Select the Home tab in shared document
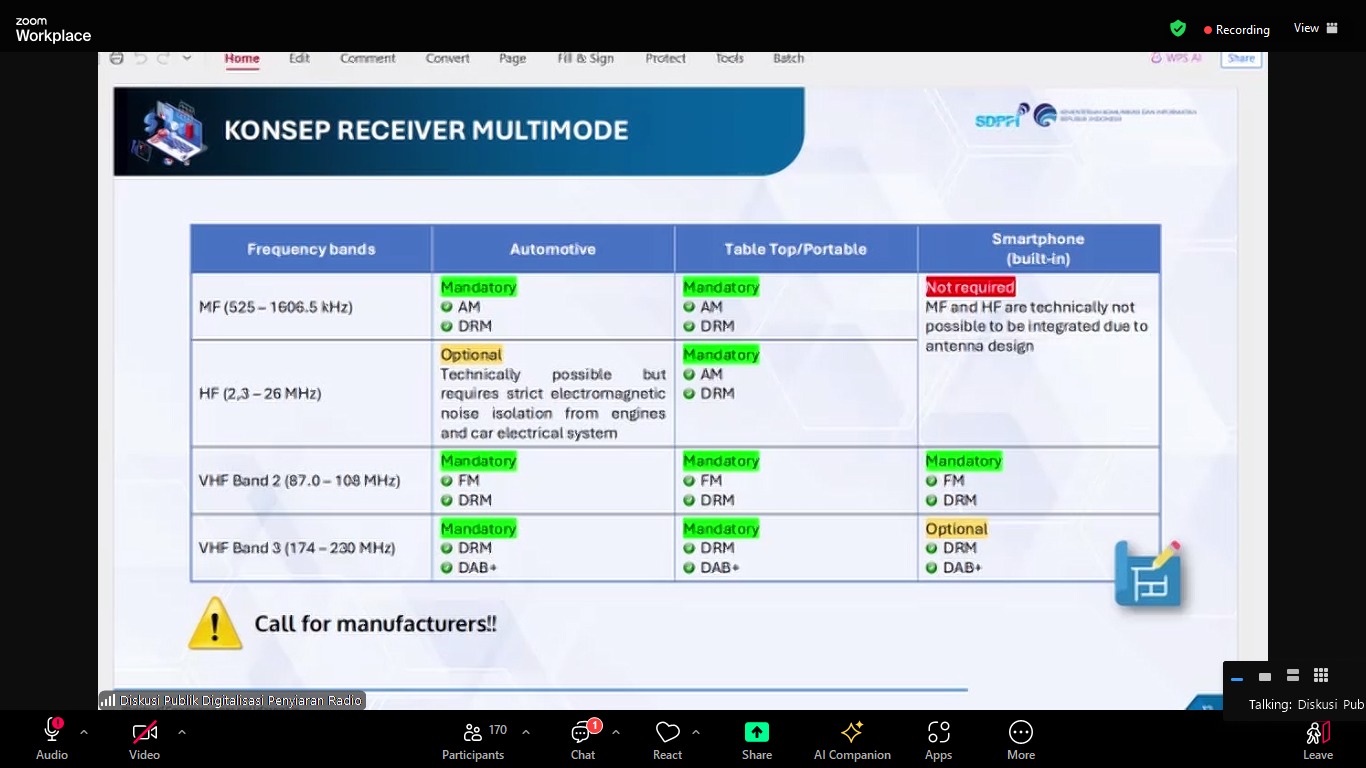 242,59
